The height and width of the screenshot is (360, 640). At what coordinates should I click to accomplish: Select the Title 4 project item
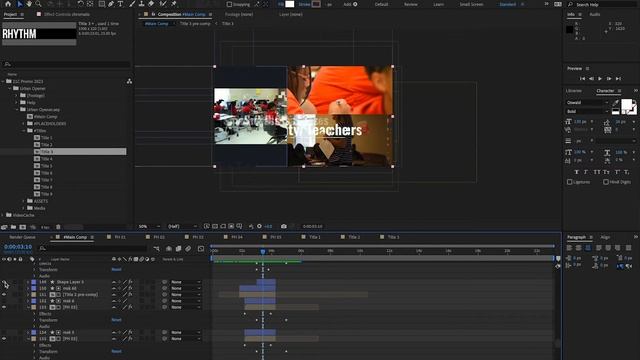tap(47, 159)
